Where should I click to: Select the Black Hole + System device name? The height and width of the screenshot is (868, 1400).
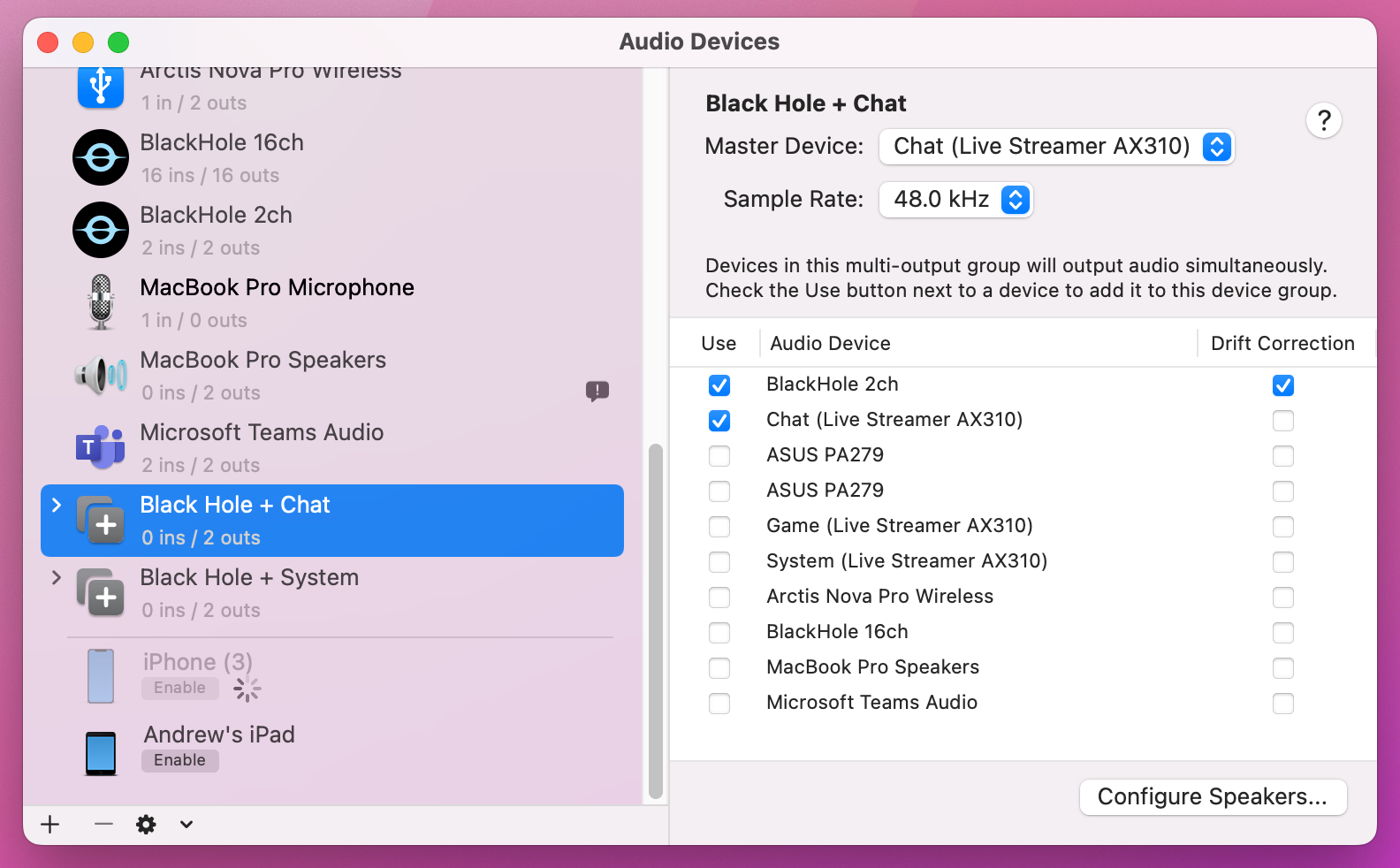(x=249, y=577)
